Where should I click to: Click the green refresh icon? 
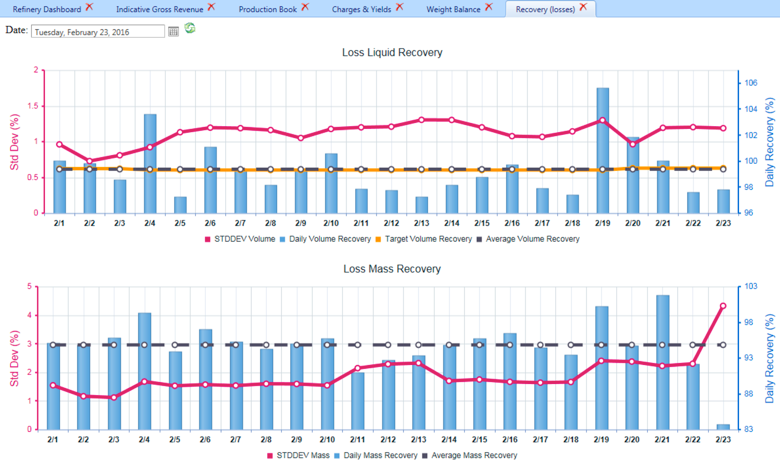190,29
